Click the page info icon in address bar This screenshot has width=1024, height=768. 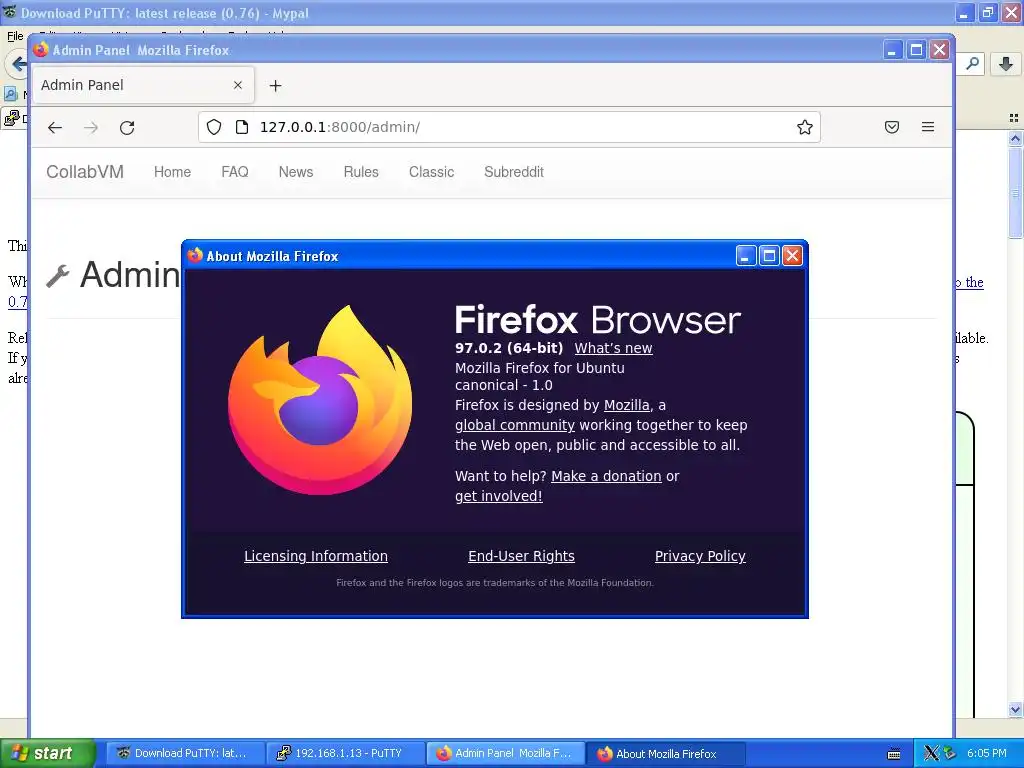pyautogui.click(x=242, y=127)
